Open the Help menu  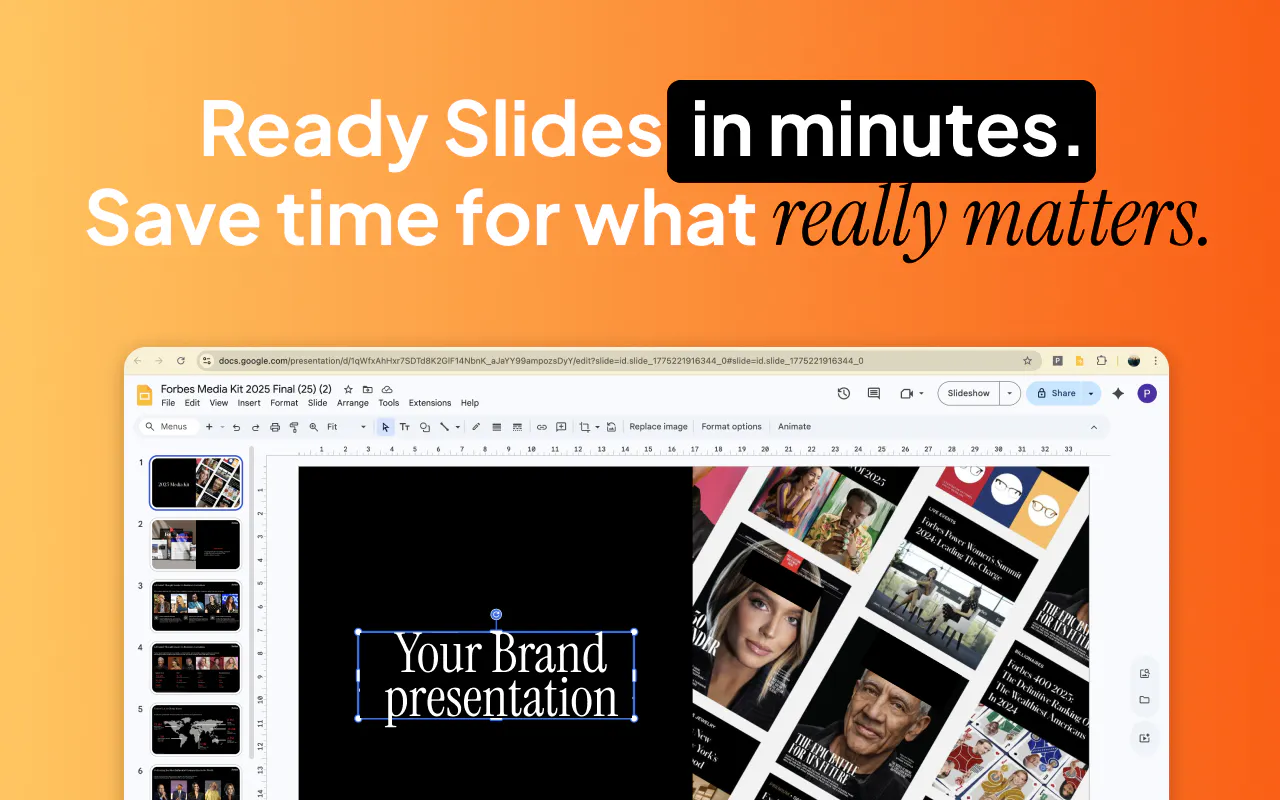470,403
